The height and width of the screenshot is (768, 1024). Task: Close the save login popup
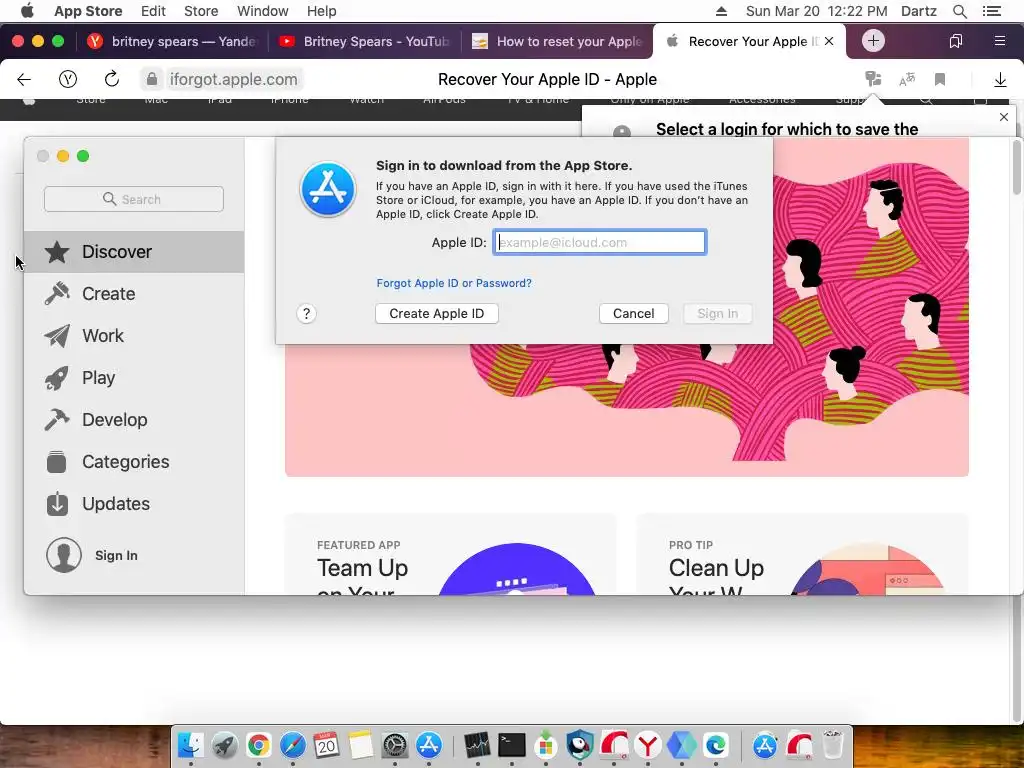1004,117
